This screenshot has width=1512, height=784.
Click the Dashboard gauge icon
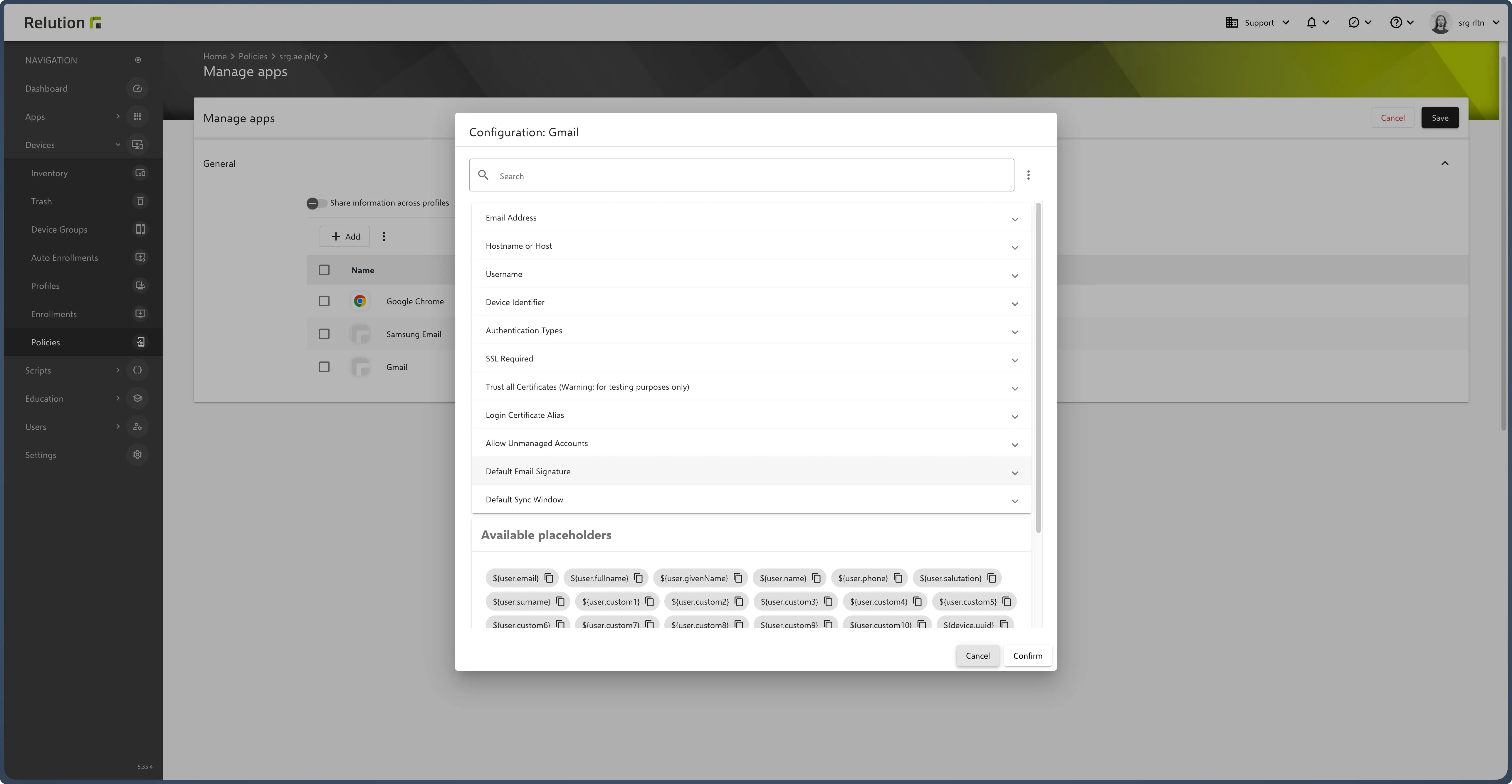(137, 89)
